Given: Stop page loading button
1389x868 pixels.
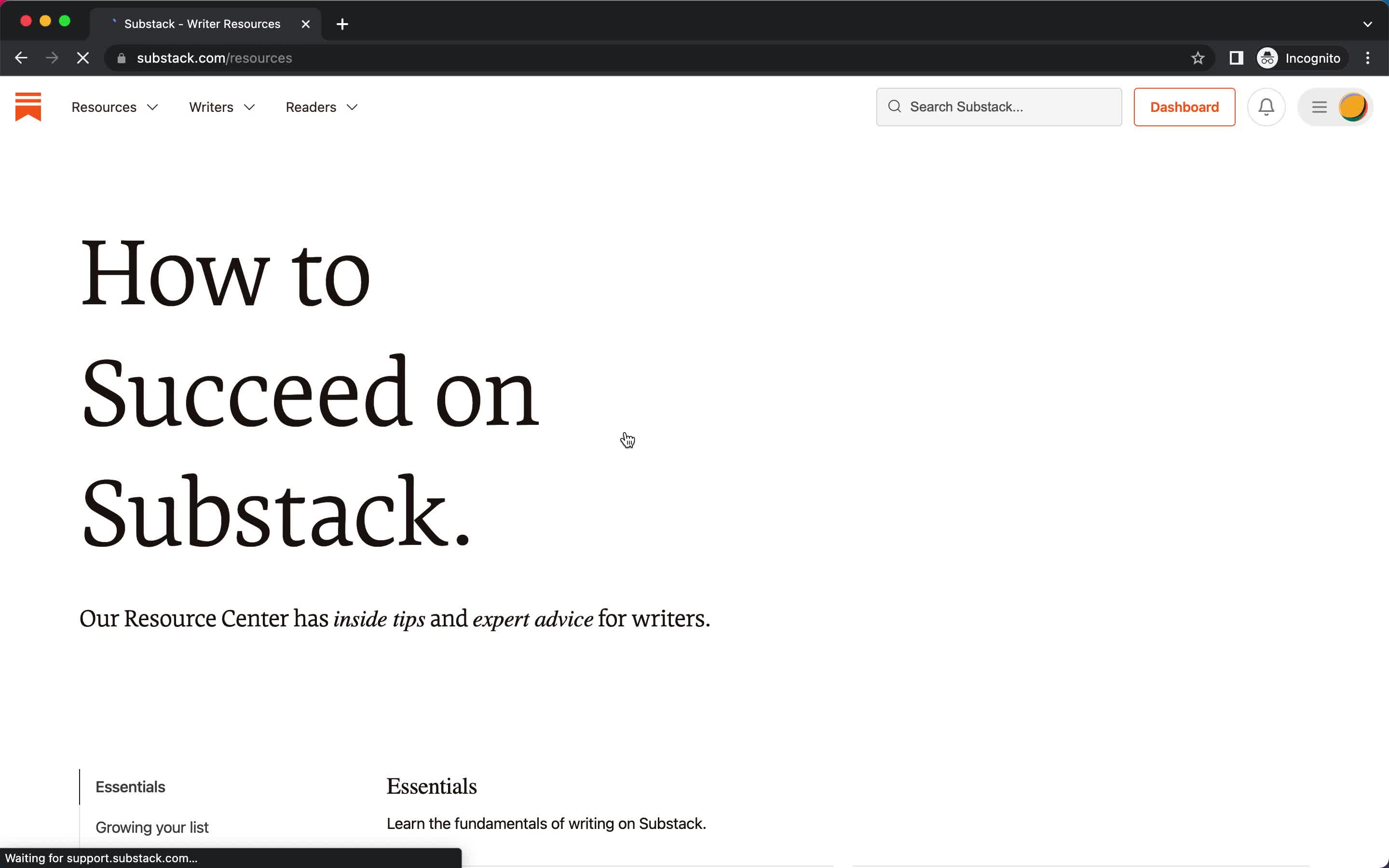Looking at the screenshot, I should point(82,58).
